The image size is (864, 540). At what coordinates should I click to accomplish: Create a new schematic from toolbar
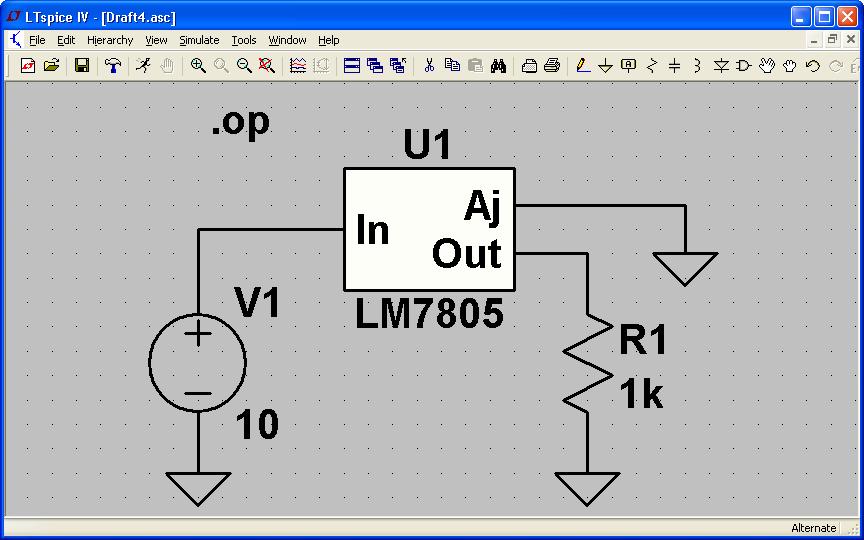[28, 66]
